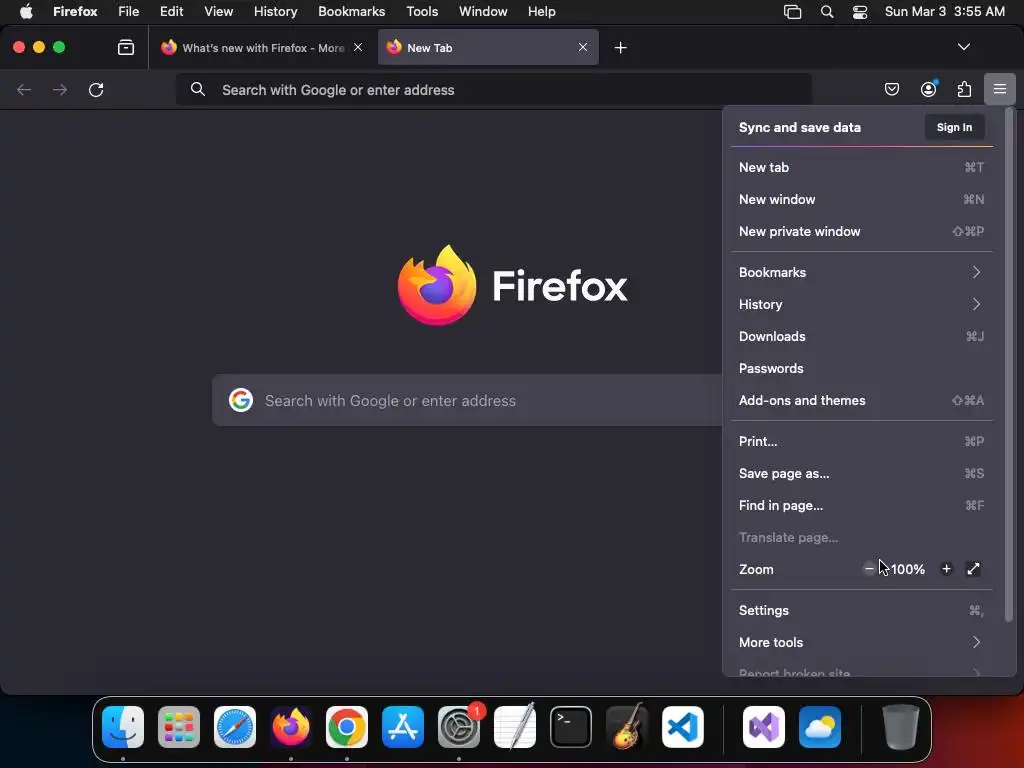Close the New Tab tab
This screenshot has width=1024, height=768.
point(583,47)
